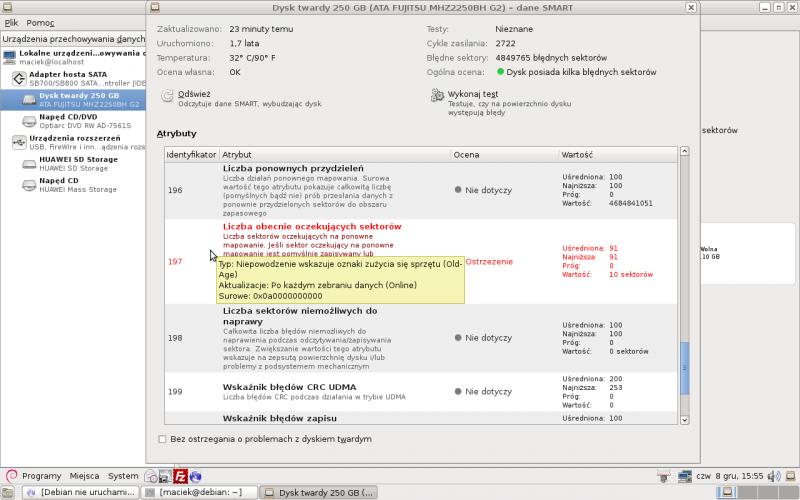The height and width of the screenshot is (500, 800).
Task: Select Dysk twardy 250 GB in device list
Action: 75,99
